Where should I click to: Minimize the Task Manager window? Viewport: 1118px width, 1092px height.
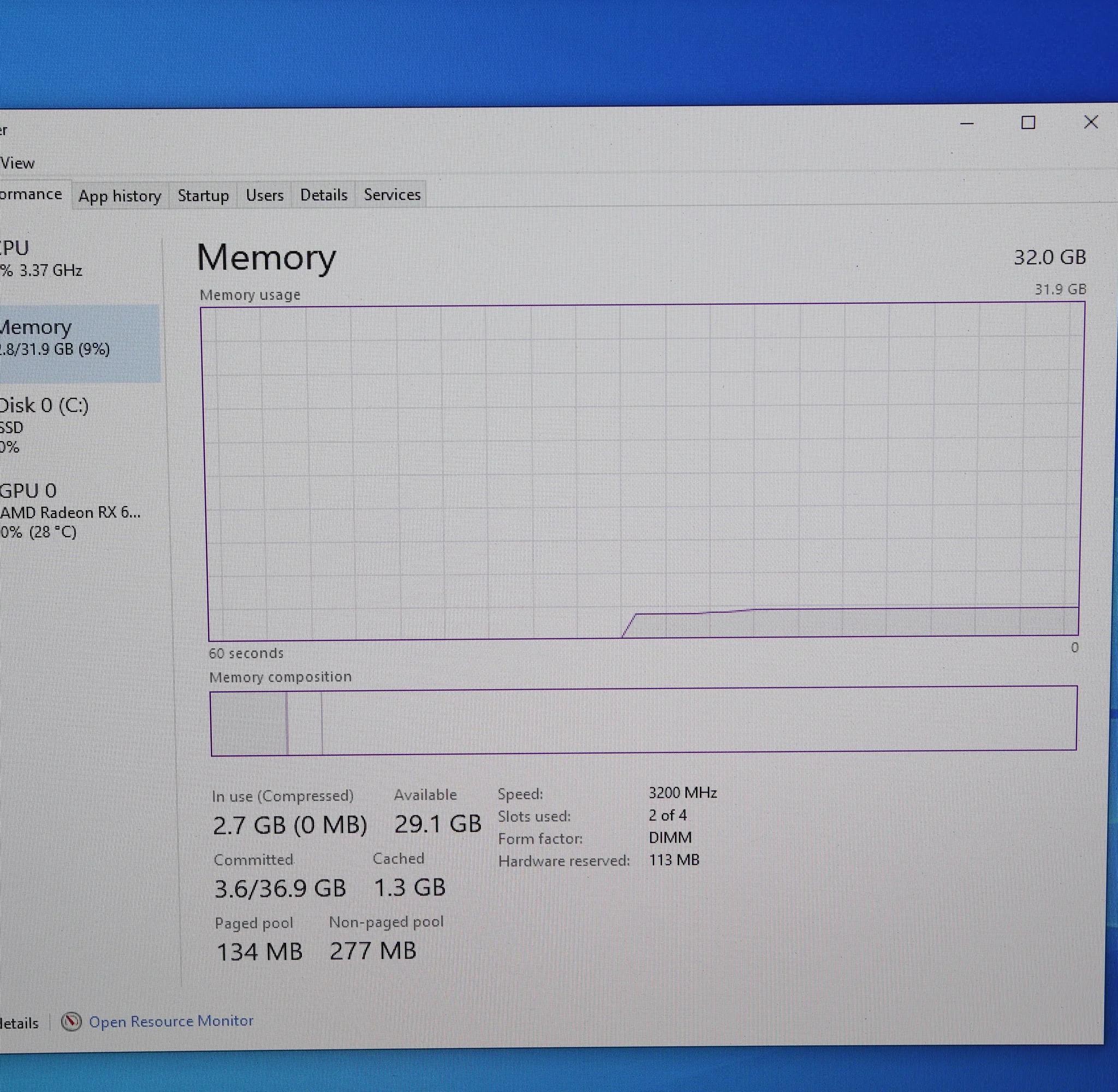(x=967, y=123)
